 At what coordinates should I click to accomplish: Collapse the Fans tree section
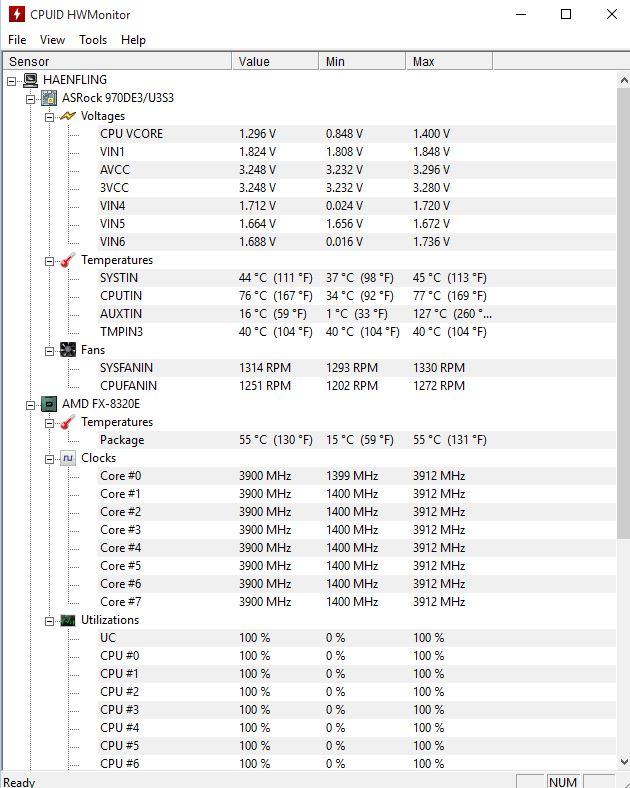coord(49,351)
